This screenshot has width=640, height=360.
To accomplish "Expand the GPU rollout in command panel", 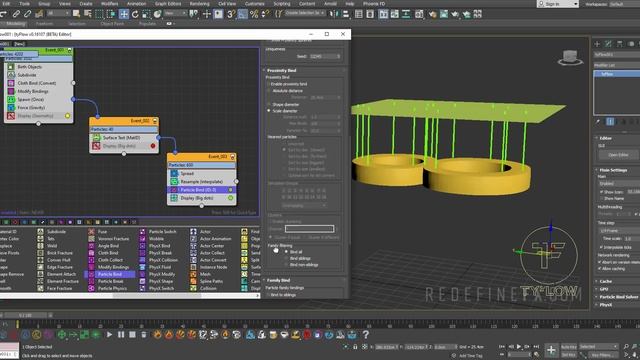I will point(604,289).
